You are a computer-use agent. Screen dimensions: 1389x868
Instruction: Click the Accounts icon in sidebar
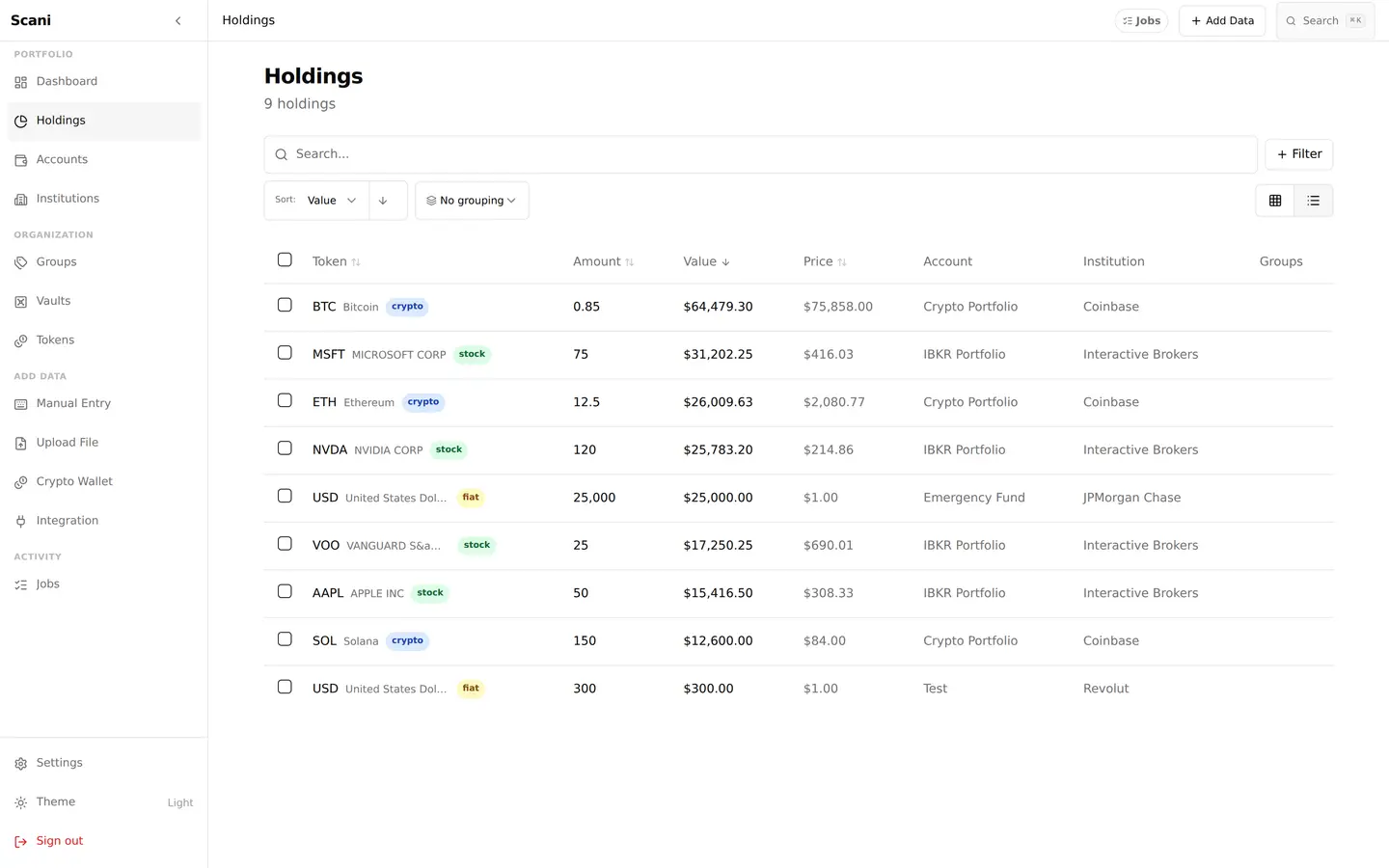click(21, 160)
